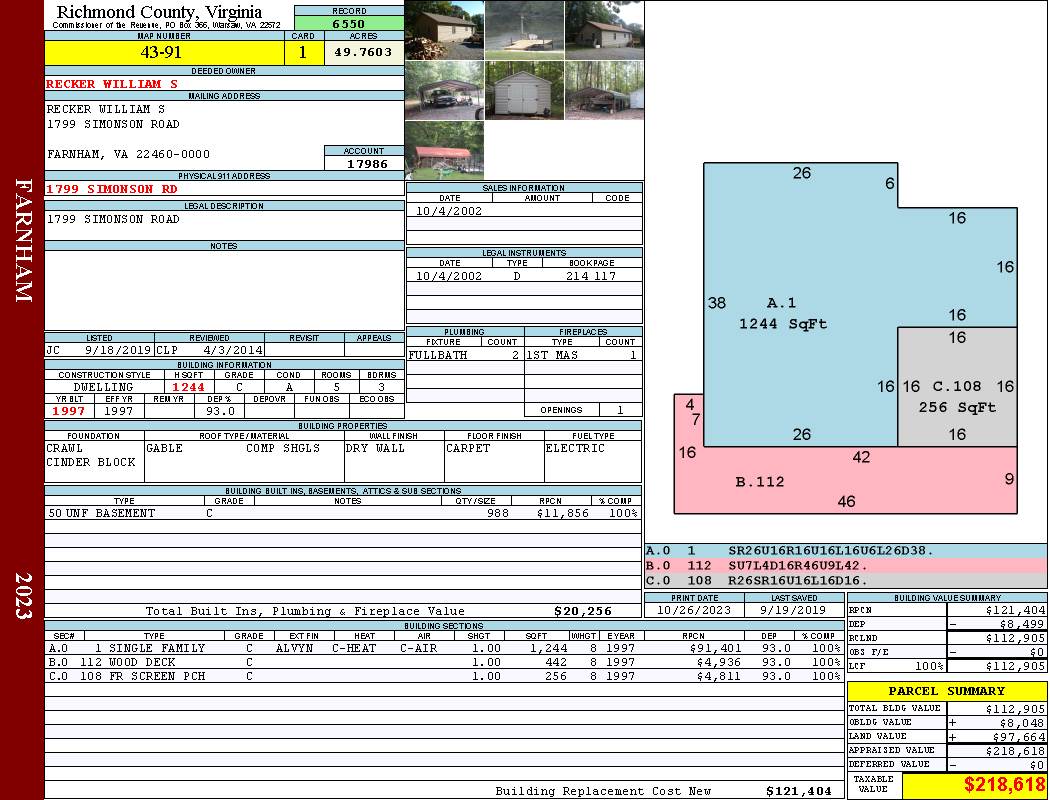Select acres value 49.7603
Image resolution: width=1050 pixels, height=800 pixels.
coord(364,52)
